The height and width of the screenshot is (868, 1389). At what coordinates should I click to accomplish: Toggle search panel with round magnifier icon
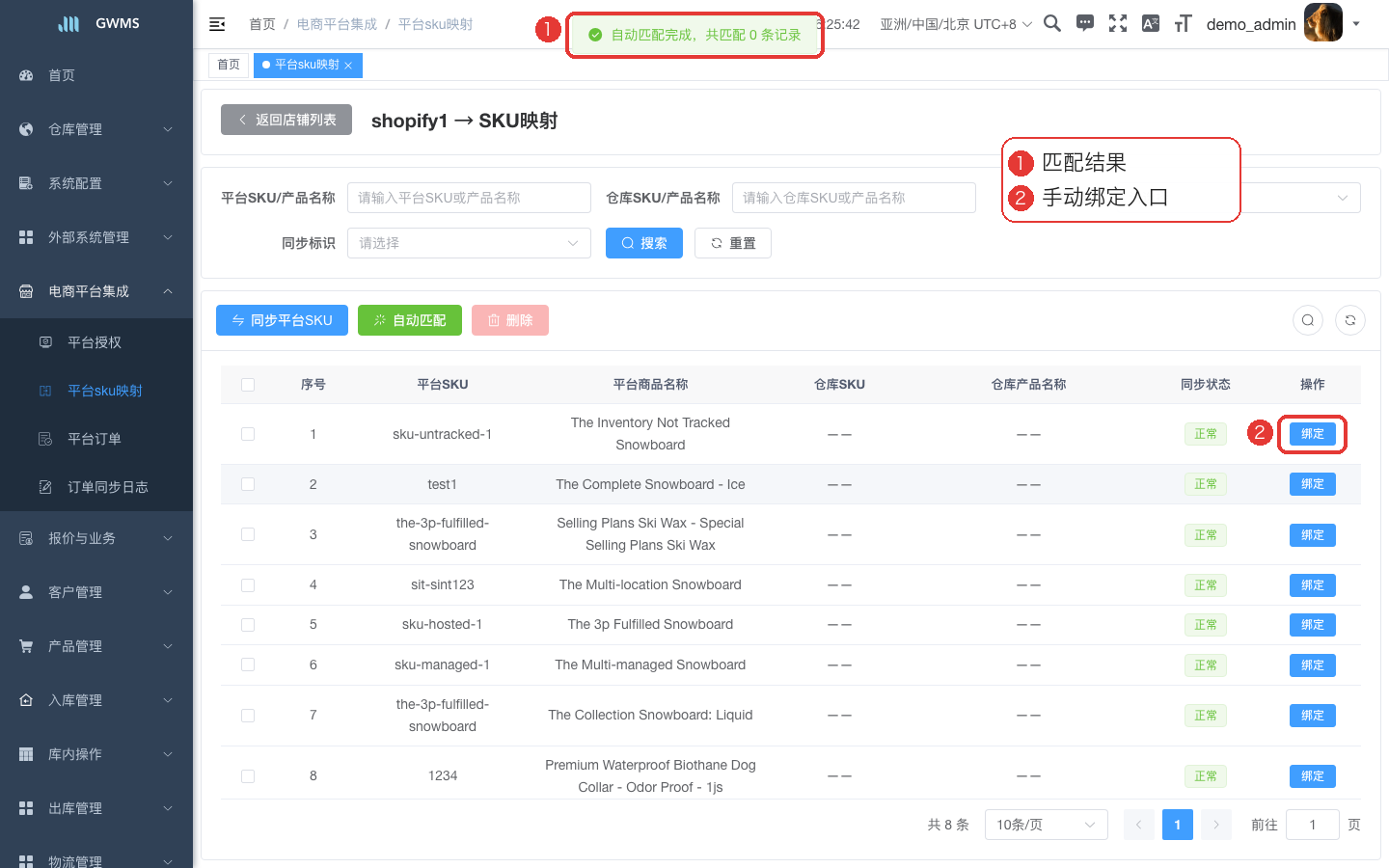[x=1308, y=320]
